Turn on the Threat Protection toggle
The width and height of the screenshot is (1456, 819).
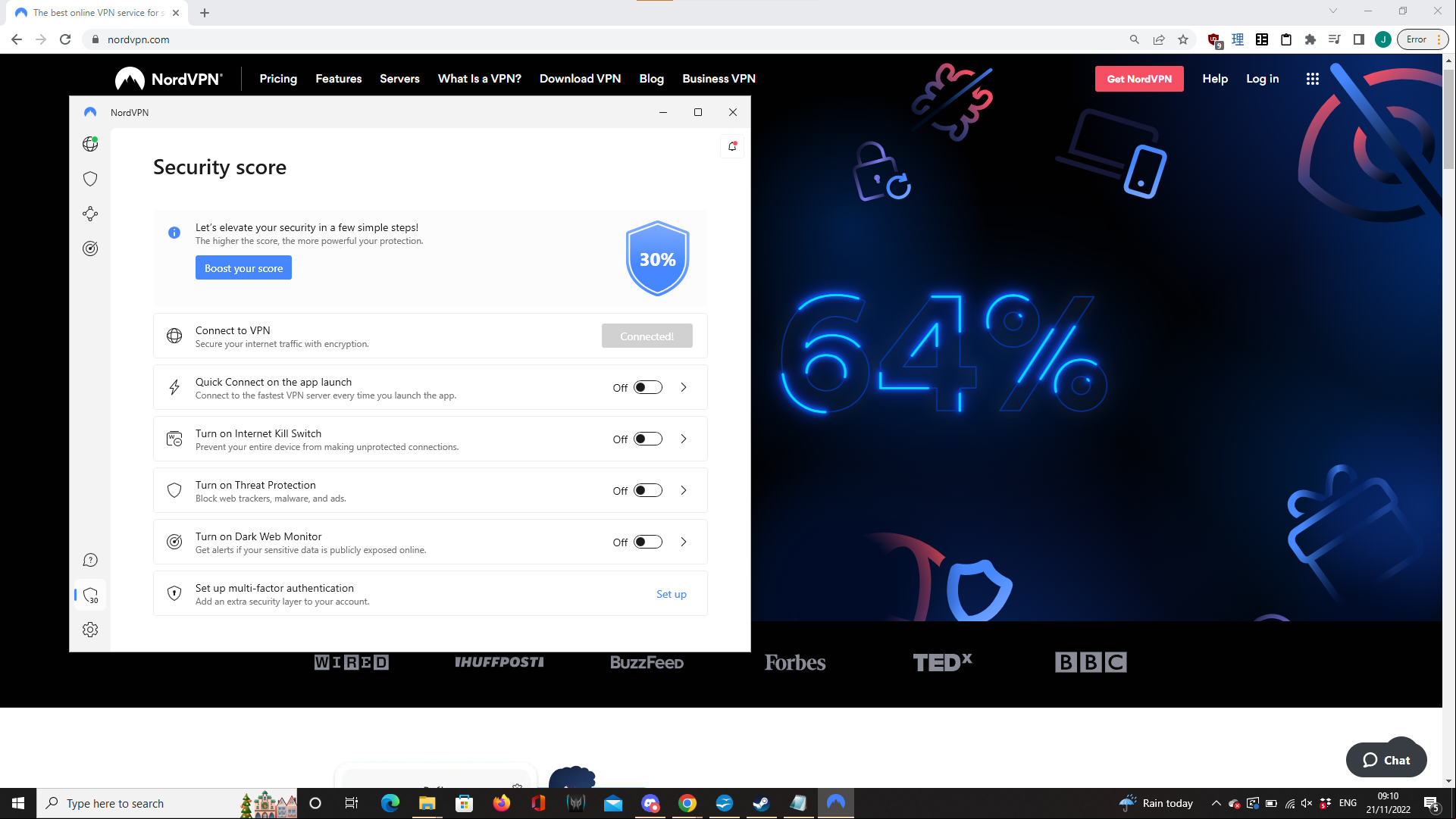coord(648,490)
